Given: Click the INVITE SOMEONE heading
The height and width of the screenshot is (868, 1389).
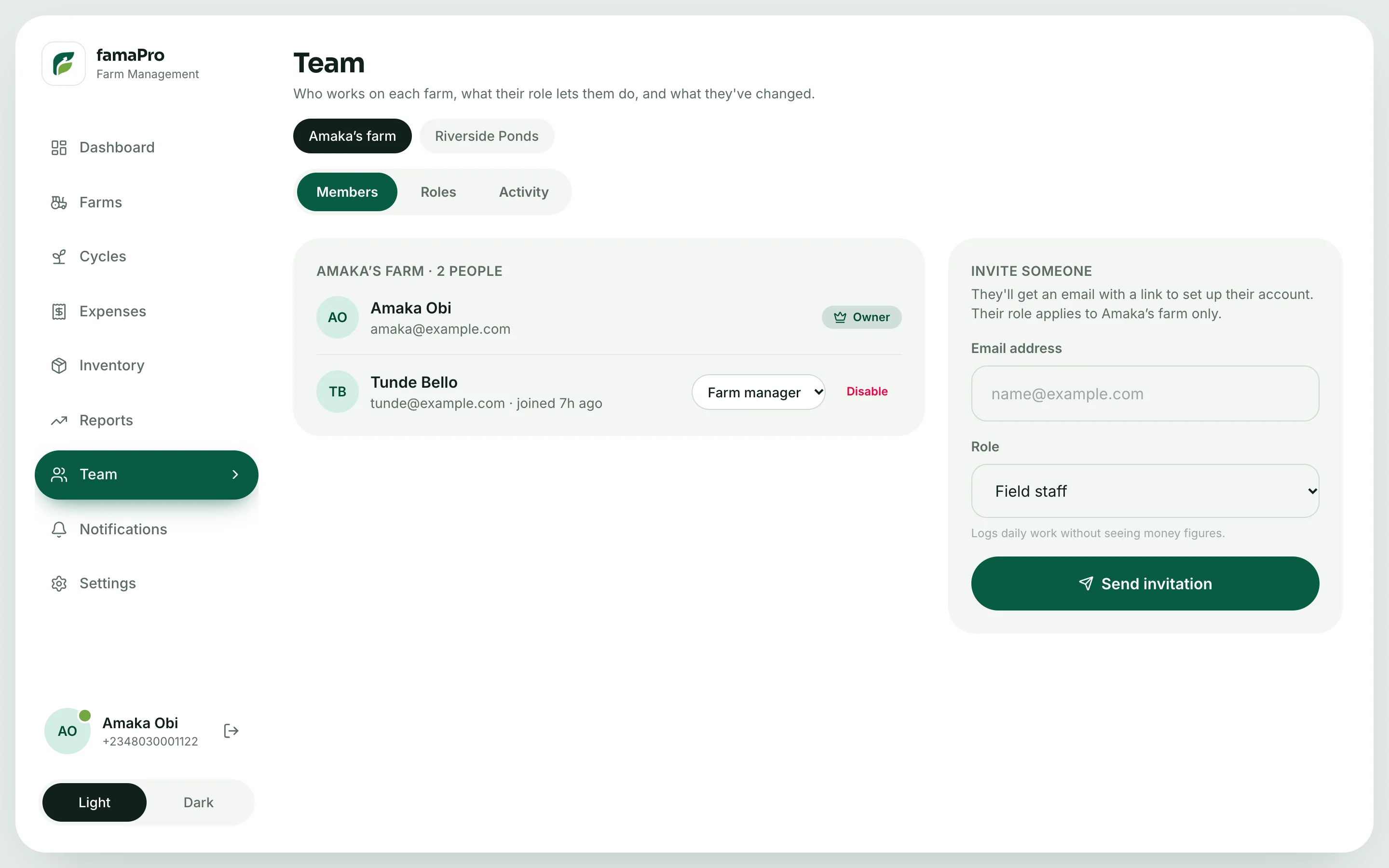Looking at the screenshot, I should [1032, 271].
